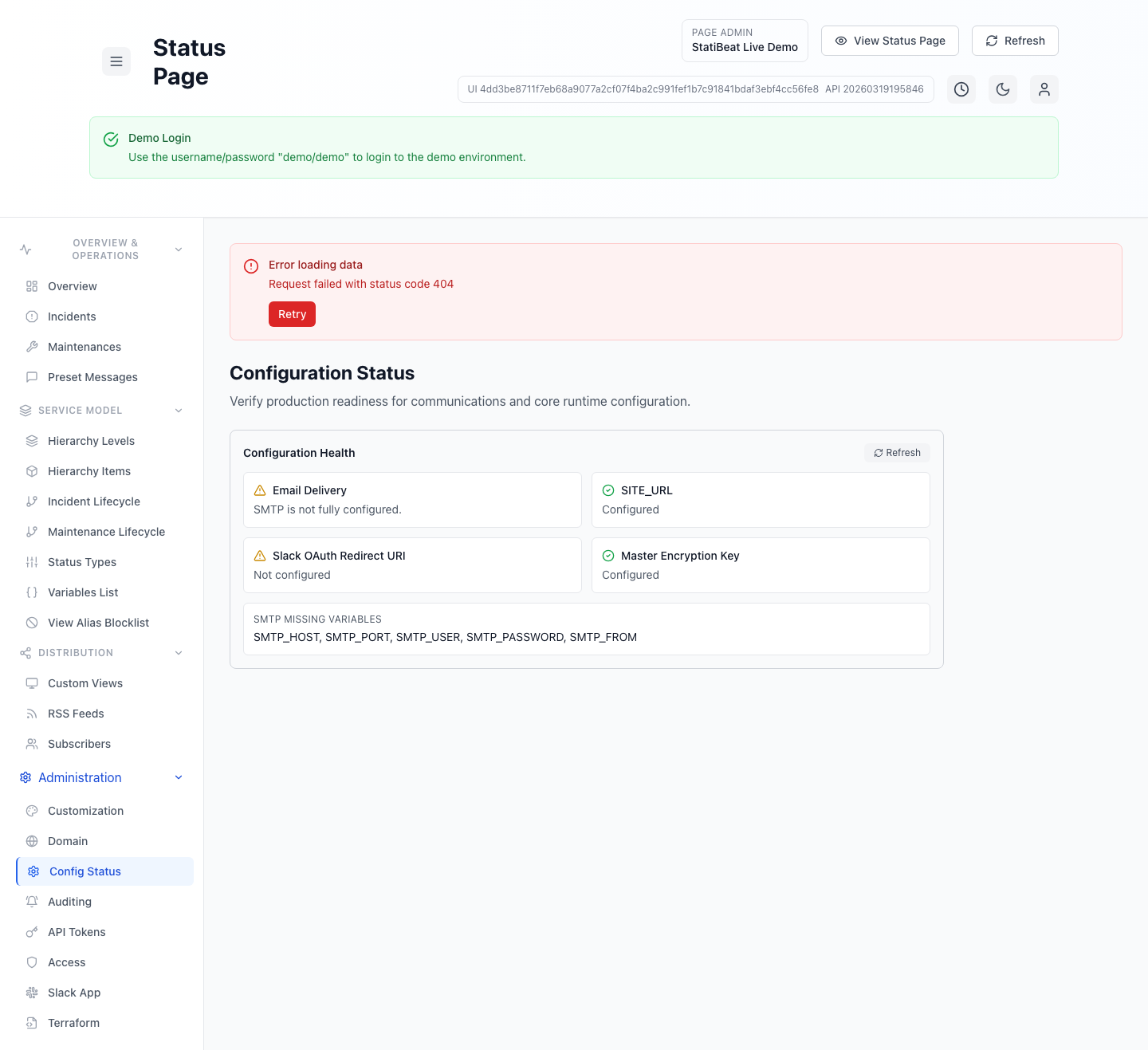Click the hamburger menu icon
The image size is (1148, 1050).
[116, 61]
